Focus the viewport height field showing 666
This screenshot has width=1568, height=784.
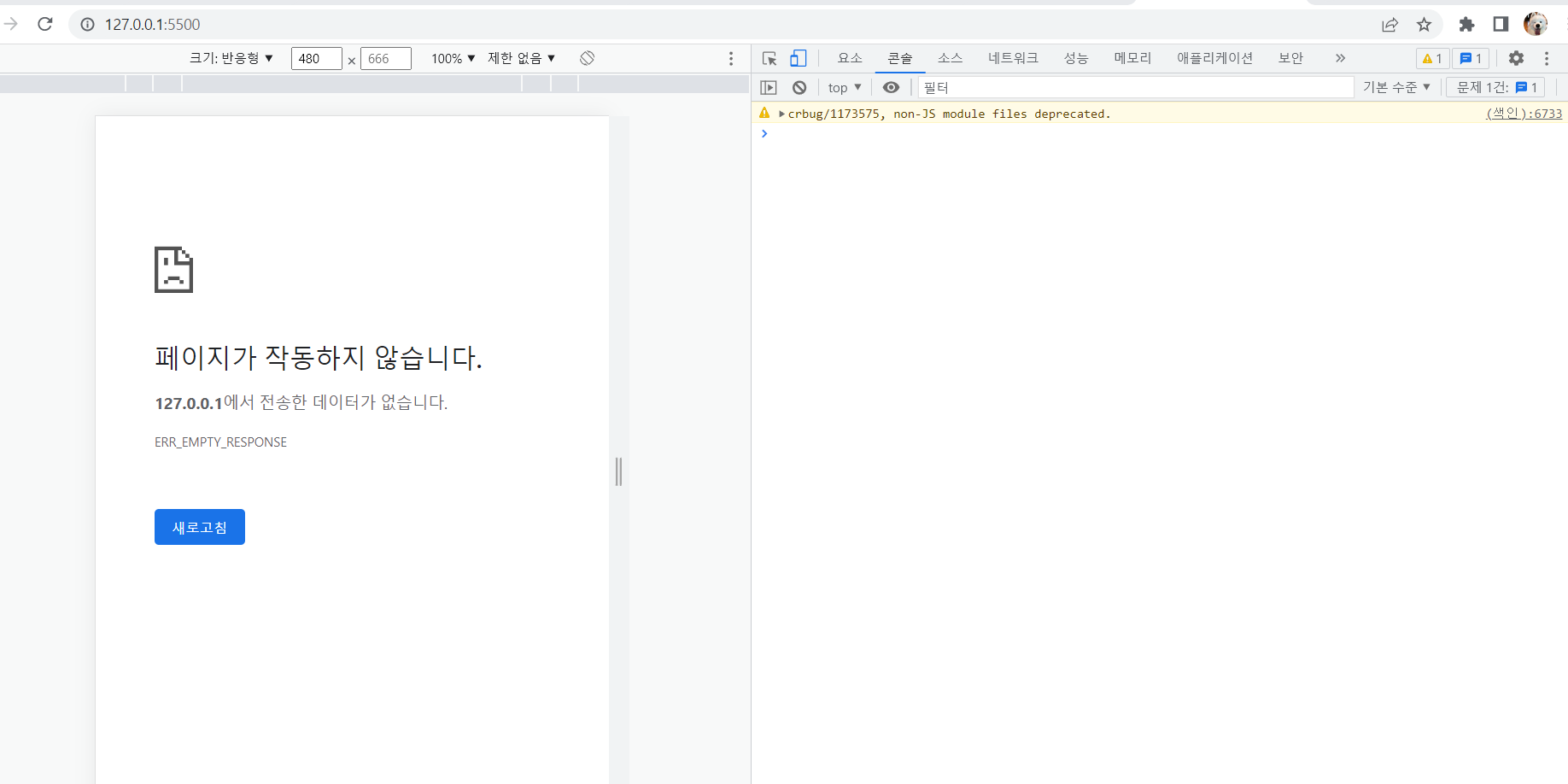click(385, 58)
